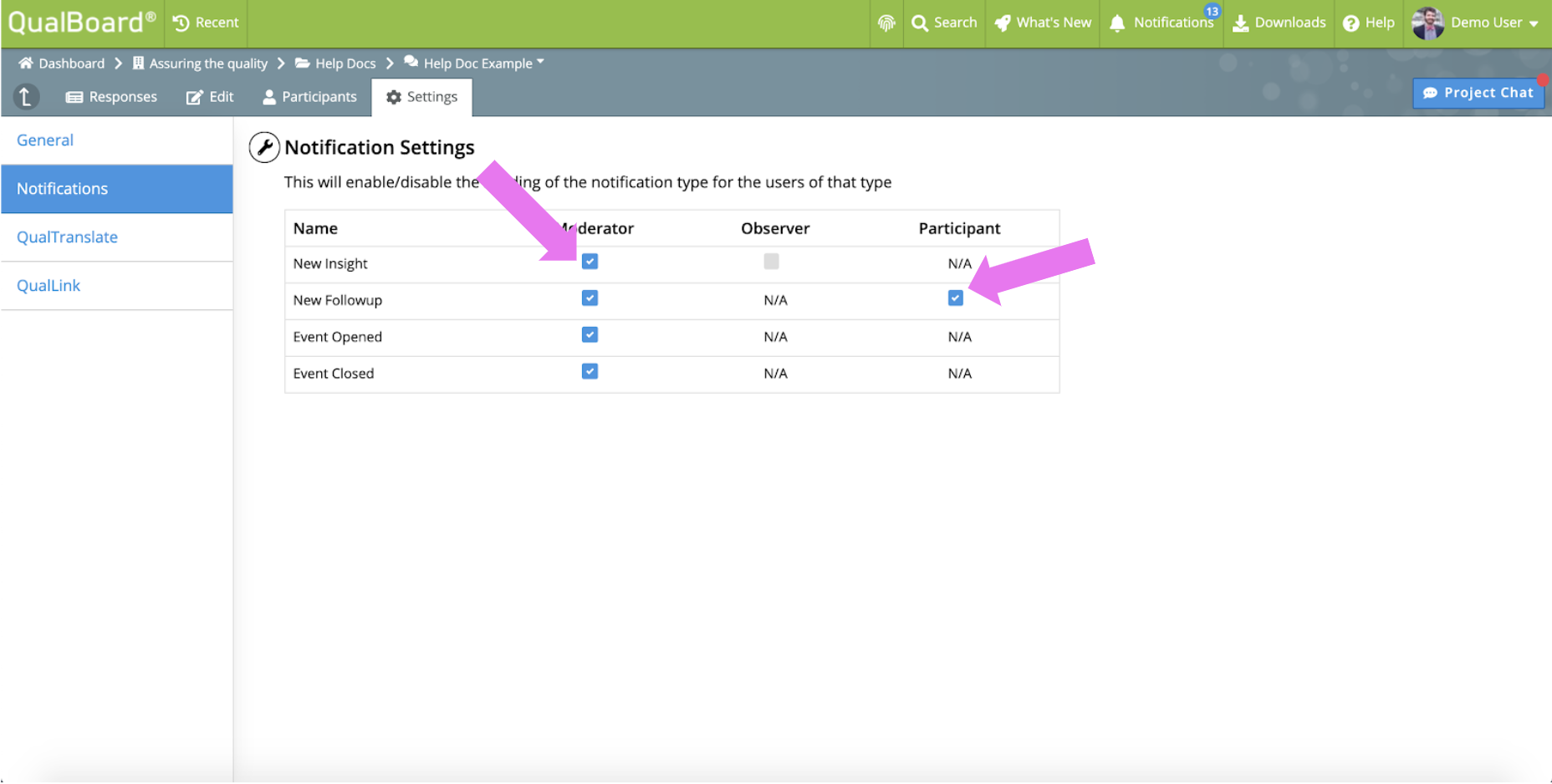Click the What's New label
Screen dimensions: 1552x784
1054,23
